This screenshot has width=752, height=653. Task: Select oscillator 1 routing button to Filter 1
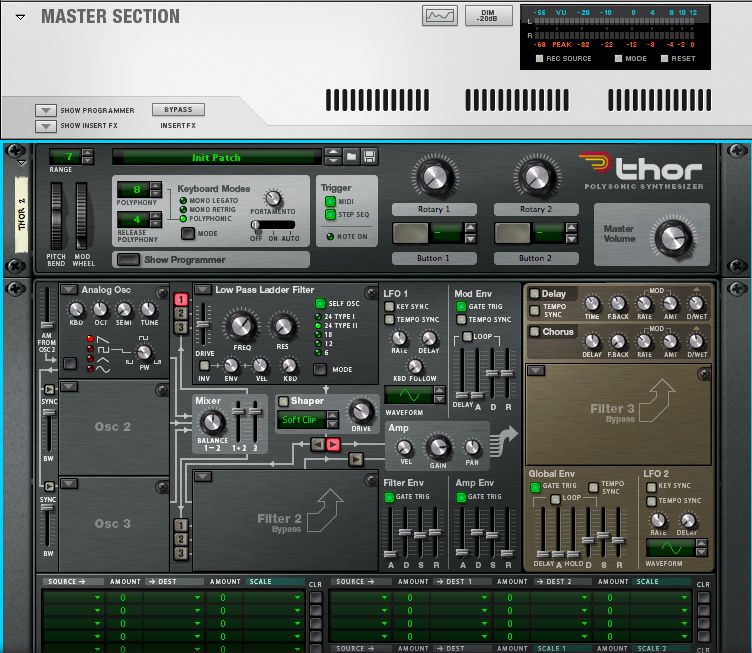click(x=181, y=300)
